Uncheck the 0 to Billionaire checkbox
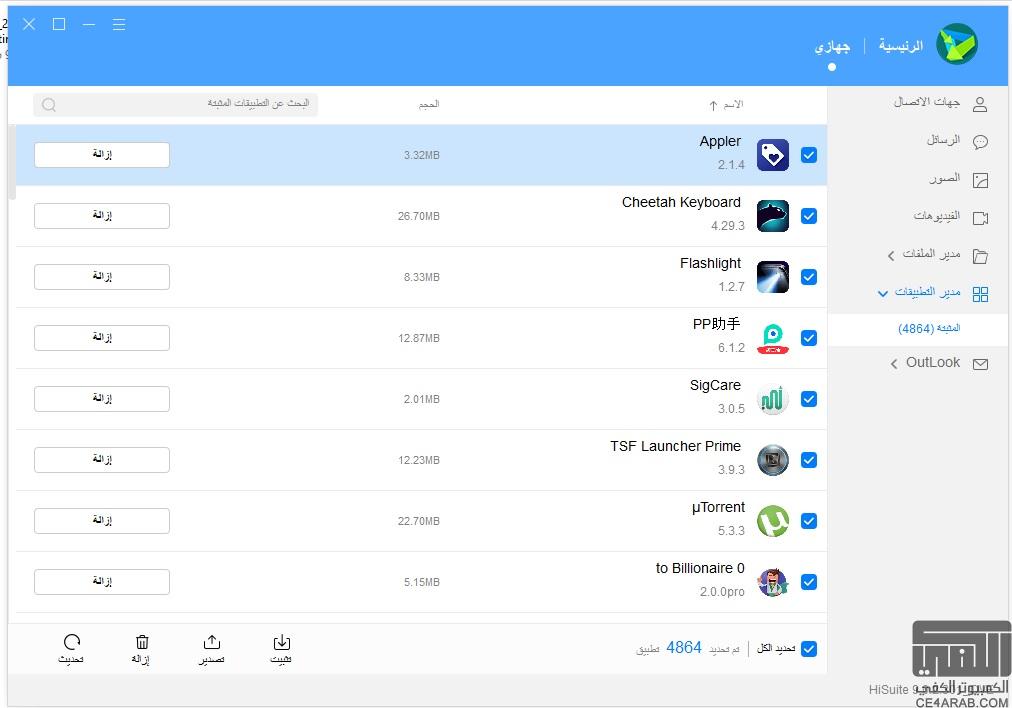1012x708 pixels. point(809,582)
